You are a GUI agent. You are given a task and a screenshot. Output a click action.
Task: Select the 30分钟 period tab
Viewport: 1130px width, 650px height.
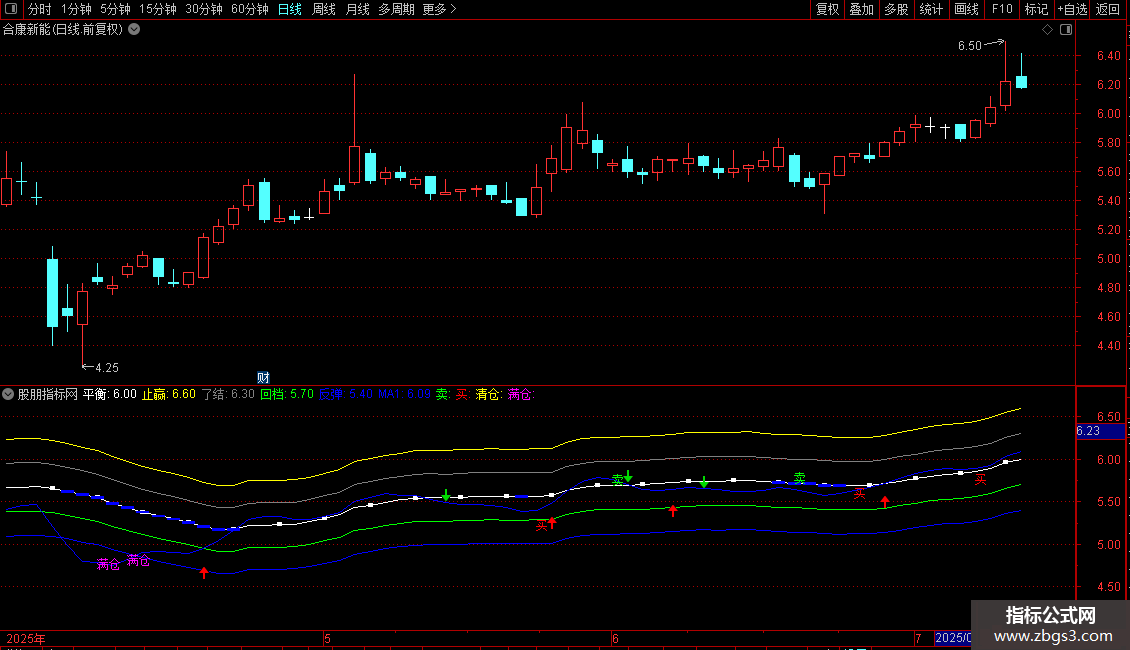204,9
